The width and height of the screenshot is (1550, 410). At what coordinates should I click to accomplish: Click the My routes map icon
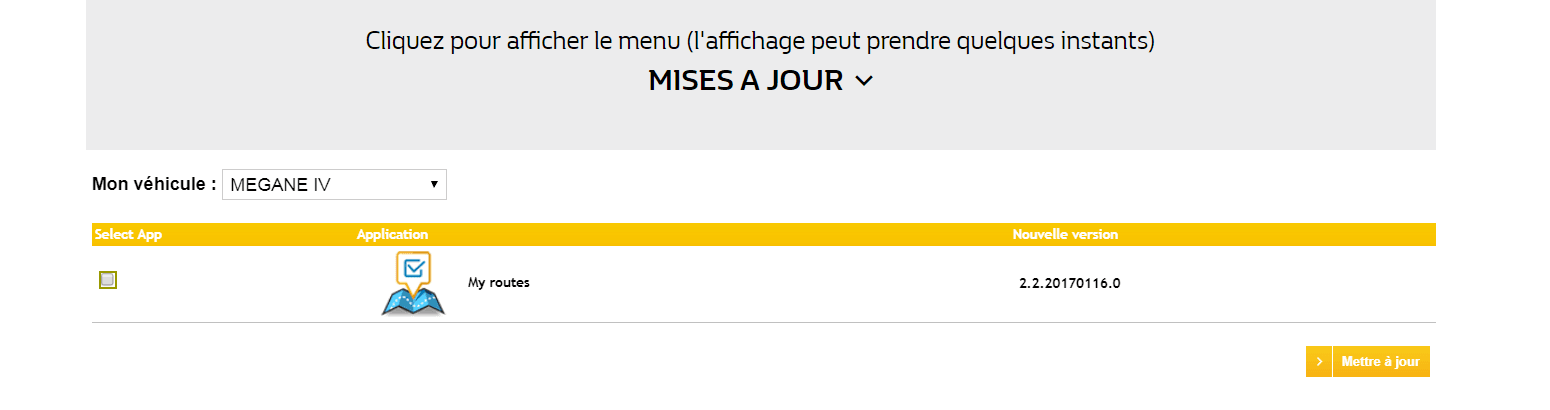[x=413, y=284]
